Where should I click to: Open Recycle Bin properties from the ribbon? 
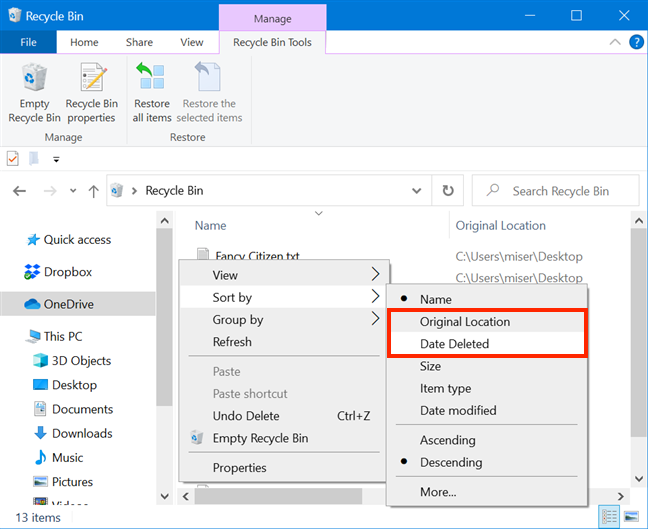92,93
